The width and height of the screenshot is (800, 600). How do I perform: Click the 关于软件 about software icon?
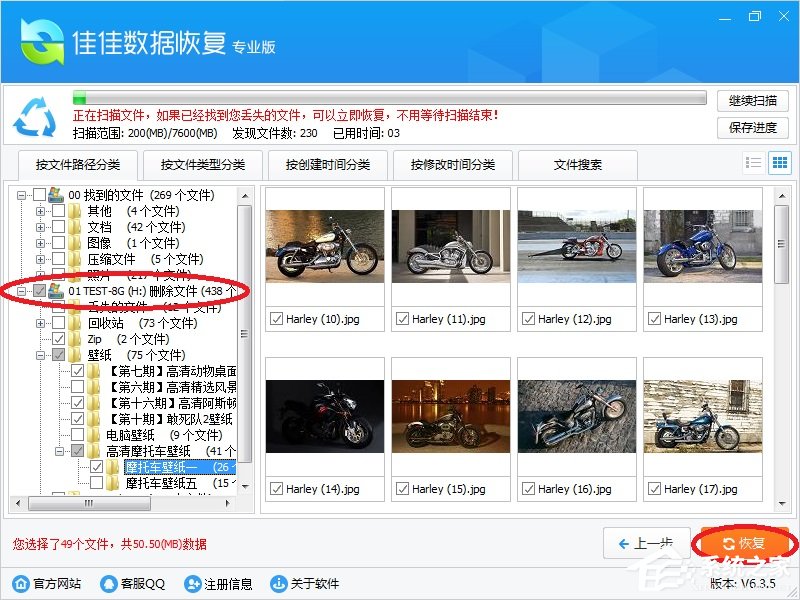(x=278, y=583)
